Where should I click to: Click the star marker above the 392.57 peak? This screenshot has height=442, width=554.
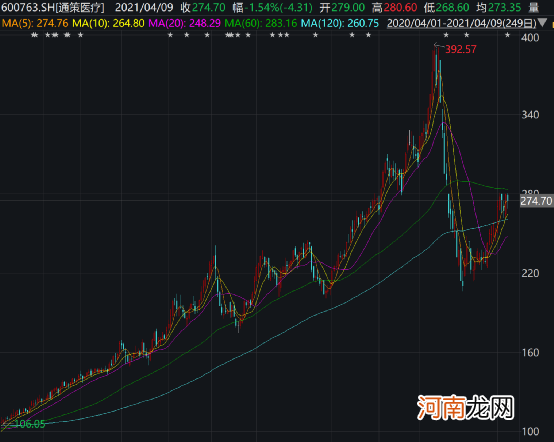coord(446,35)
